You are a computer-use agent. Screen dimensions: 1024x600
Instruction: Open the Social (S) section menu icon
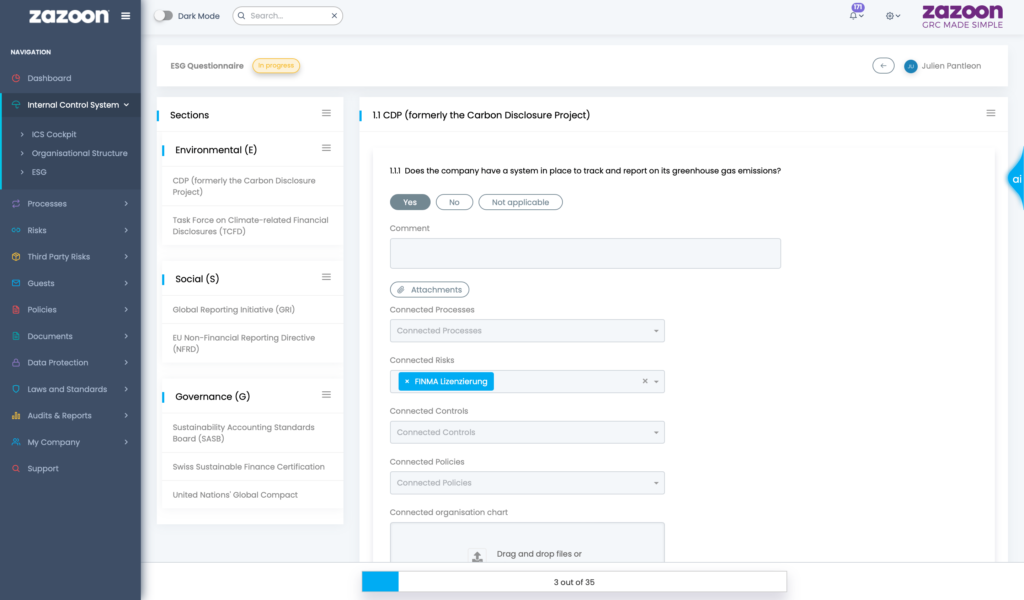327,277
